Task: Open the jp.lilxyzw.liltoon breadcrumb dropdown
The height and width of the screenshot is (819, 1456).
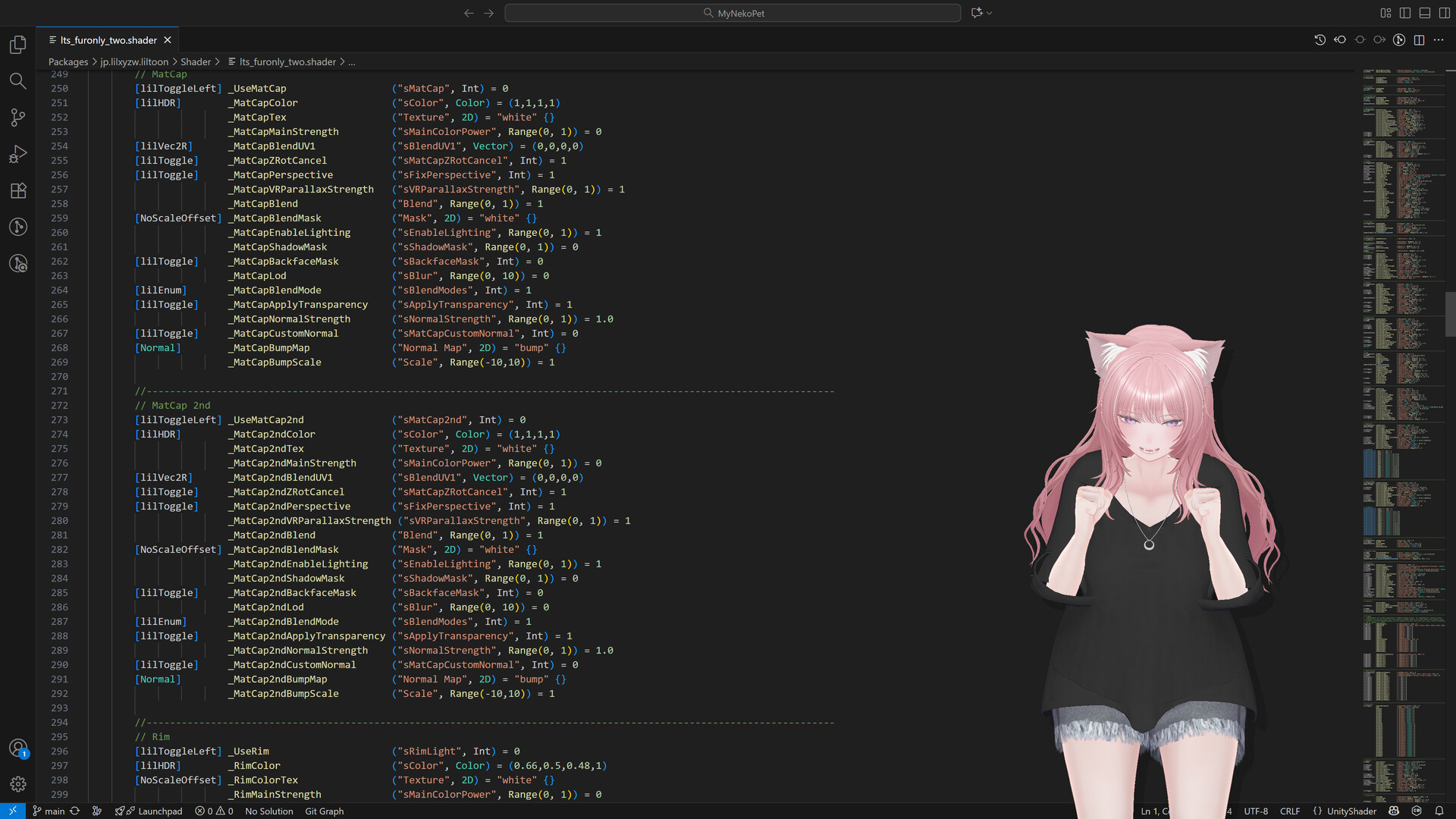Action: coord(135,61)
